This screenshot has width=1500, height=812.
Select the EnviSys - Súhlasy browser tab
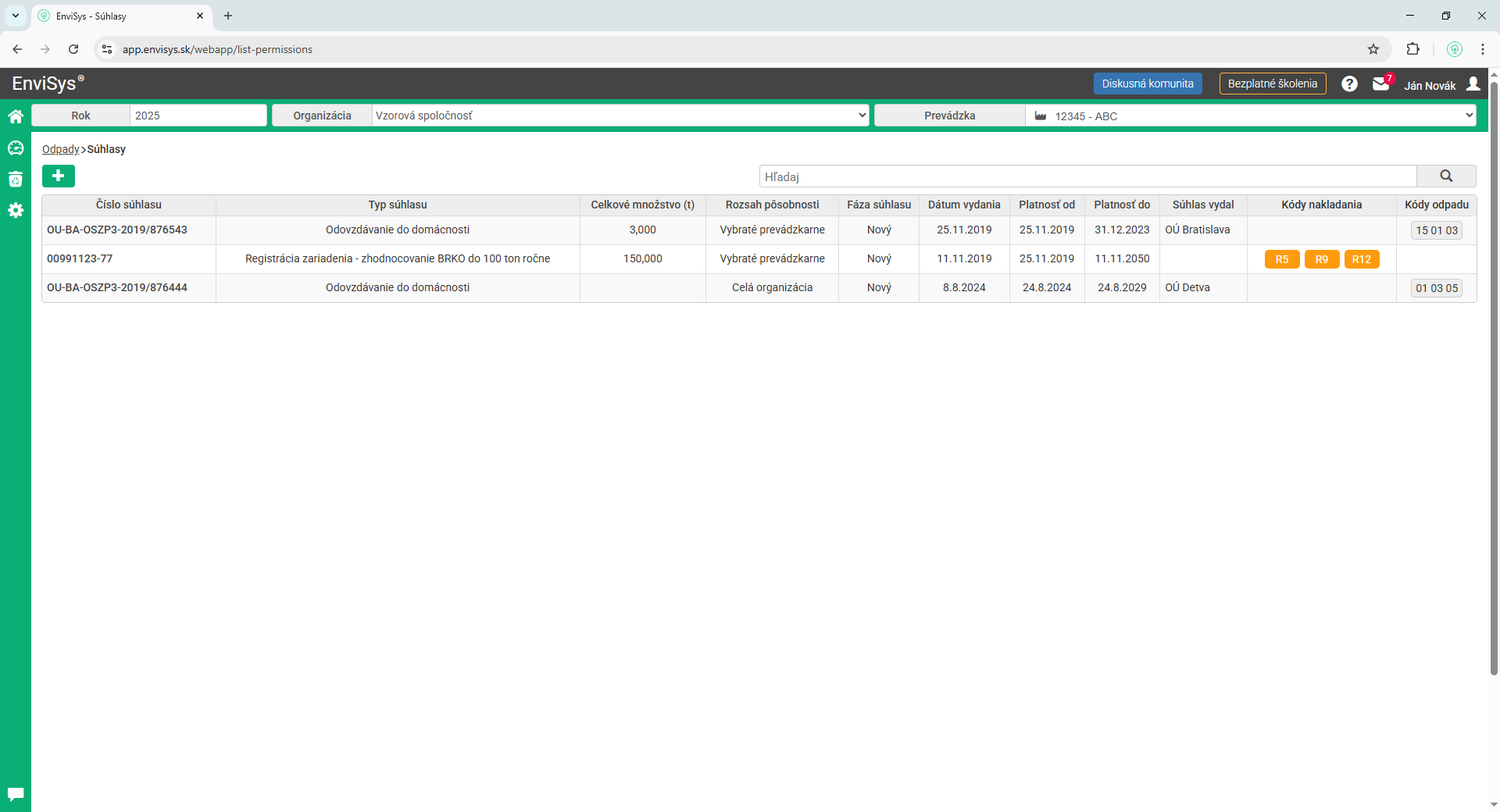117,16
